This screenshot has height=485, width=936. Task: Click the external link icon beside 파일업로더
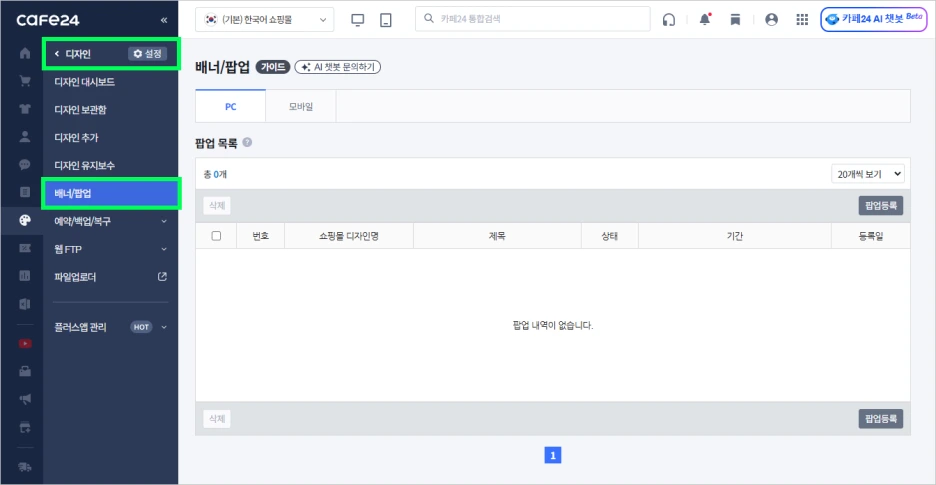click(162, 277)
